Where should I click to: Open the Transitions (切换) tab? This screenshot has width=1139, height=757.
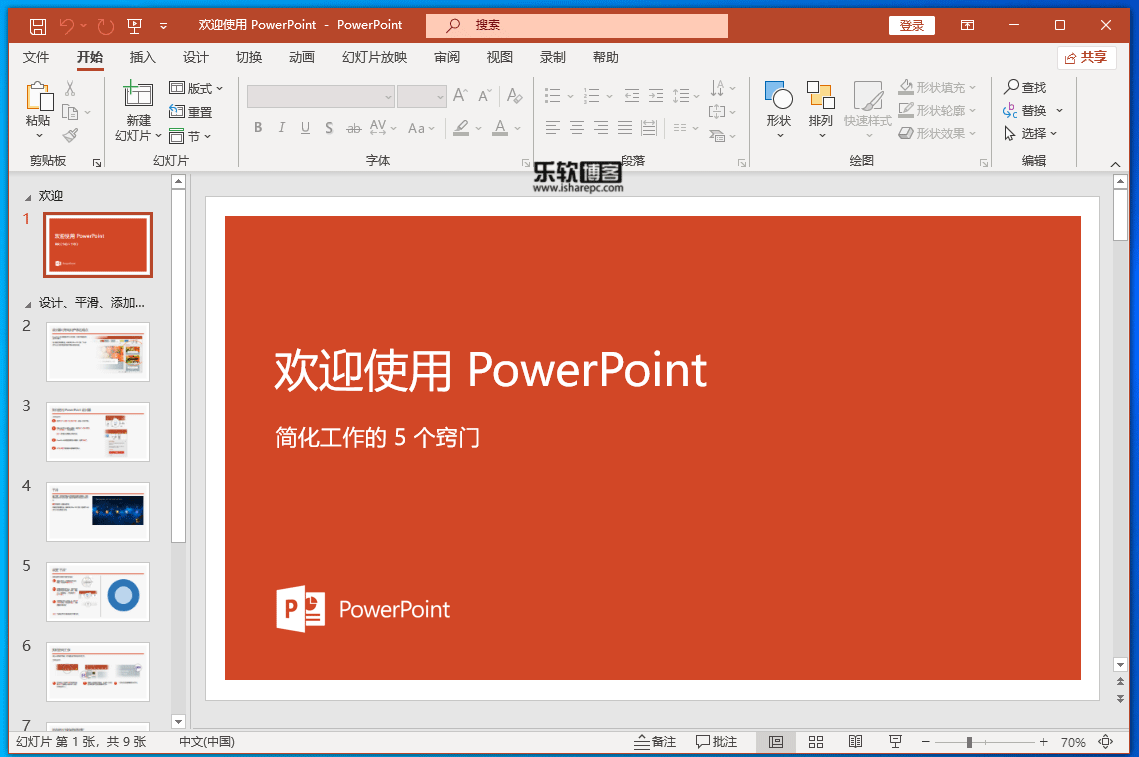click(249, 57)
